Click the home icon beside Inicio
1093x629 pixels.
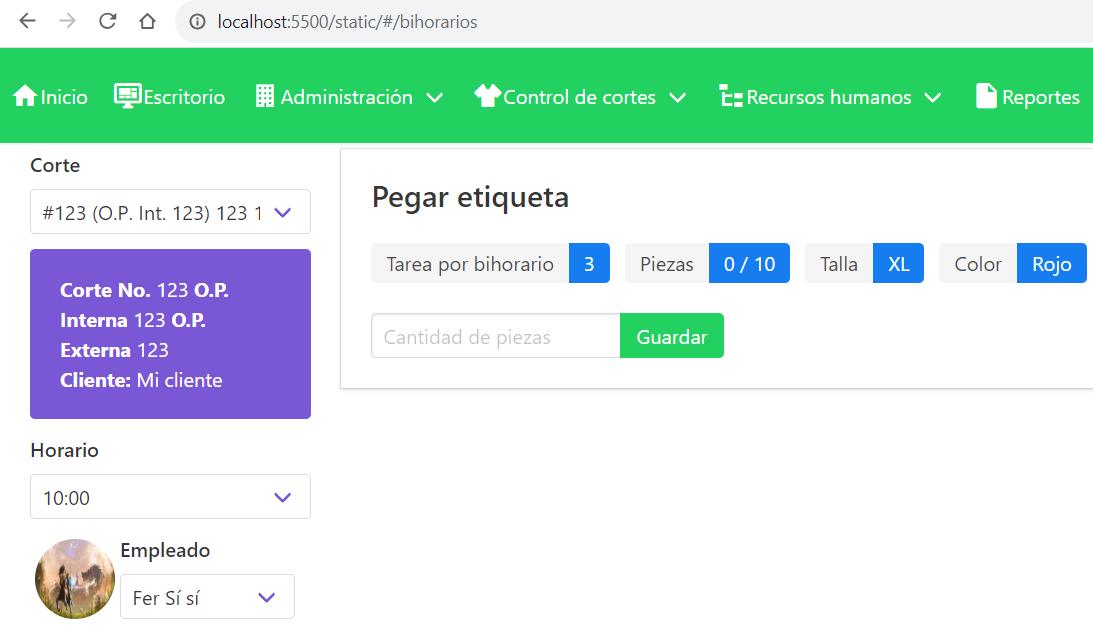tap(24, 97)
